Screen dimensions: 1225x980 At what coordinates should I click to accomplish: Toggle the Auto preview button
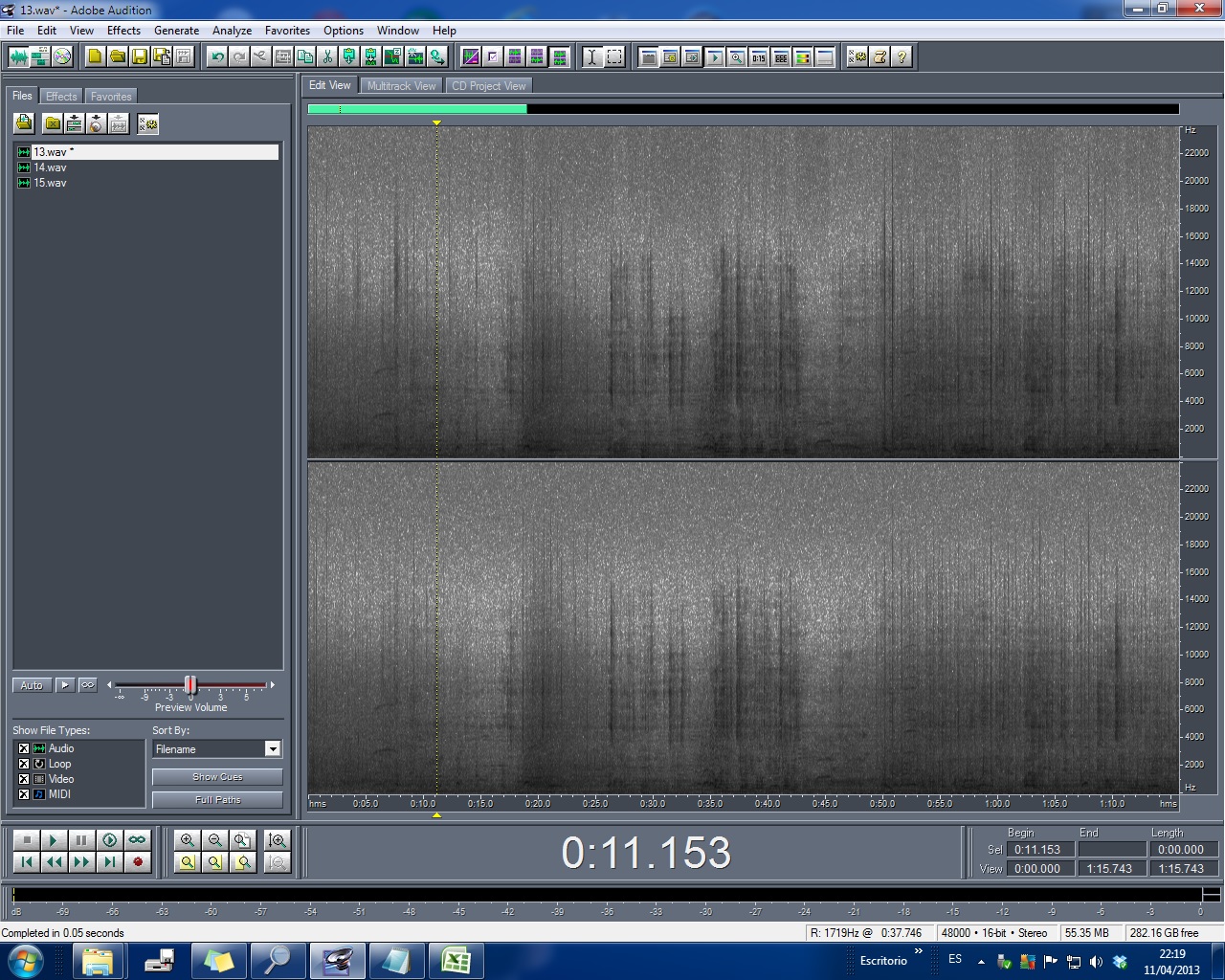32,685
